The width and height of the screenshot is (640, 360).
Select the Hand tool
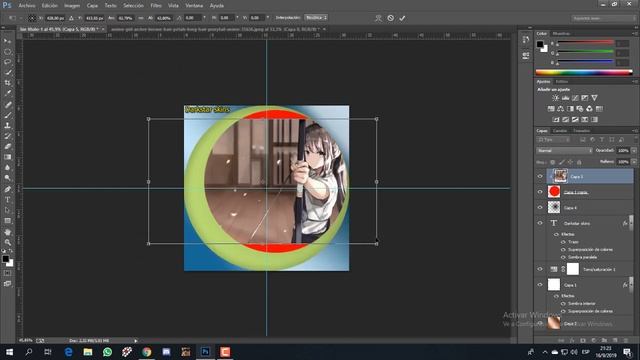(x=7, y=232)
